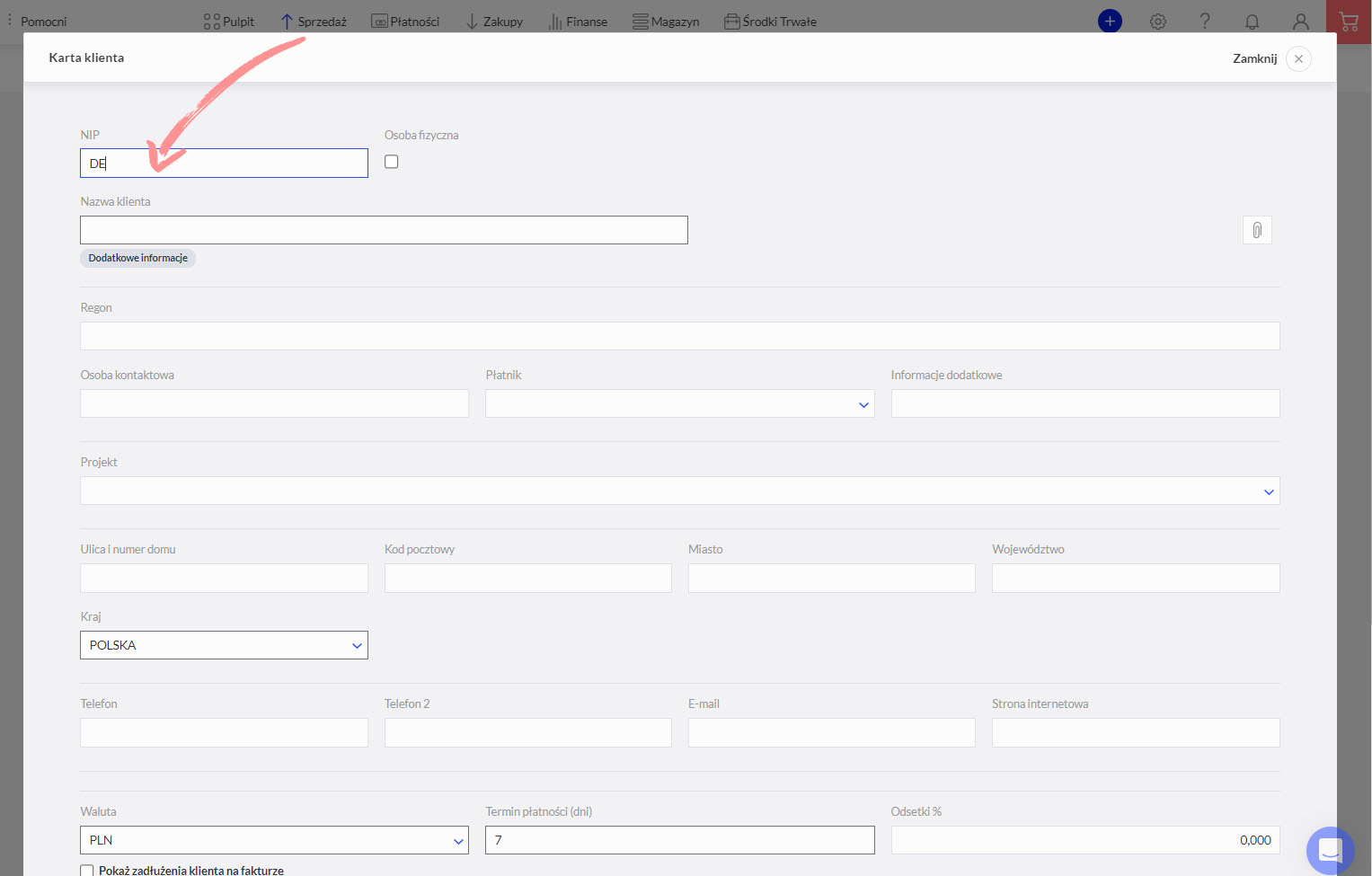Click the Odsetki % field
The height and width of the screenshot is (876, 1372).
point(1085,840)
